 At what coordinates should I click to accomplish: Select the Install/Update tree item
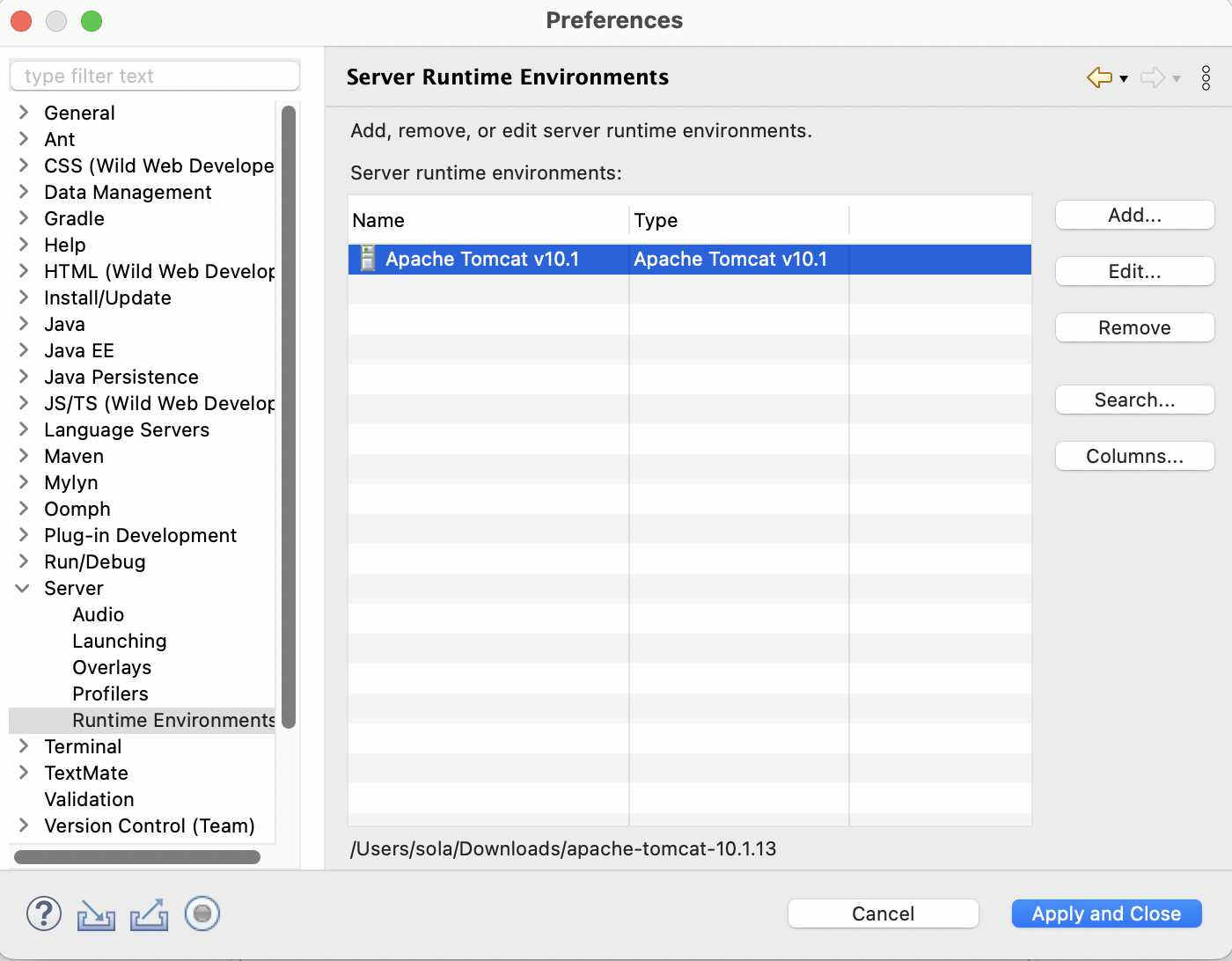click(x=107, y=297)
